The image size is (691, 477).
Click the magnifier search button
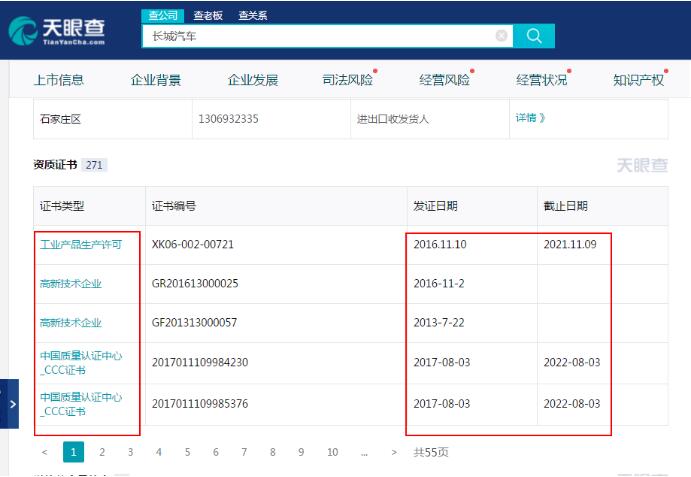(x=534, y=36)
